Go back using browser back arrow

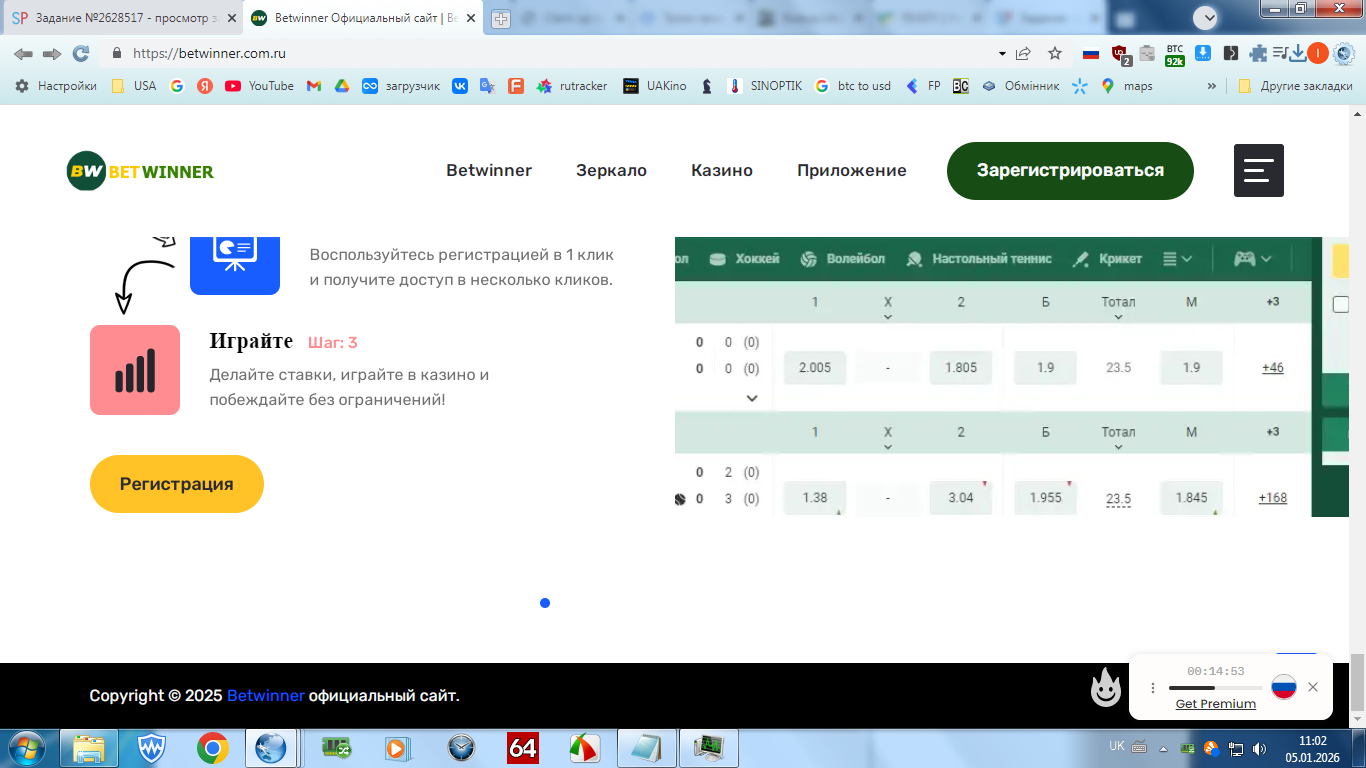[x=23, y=54]
